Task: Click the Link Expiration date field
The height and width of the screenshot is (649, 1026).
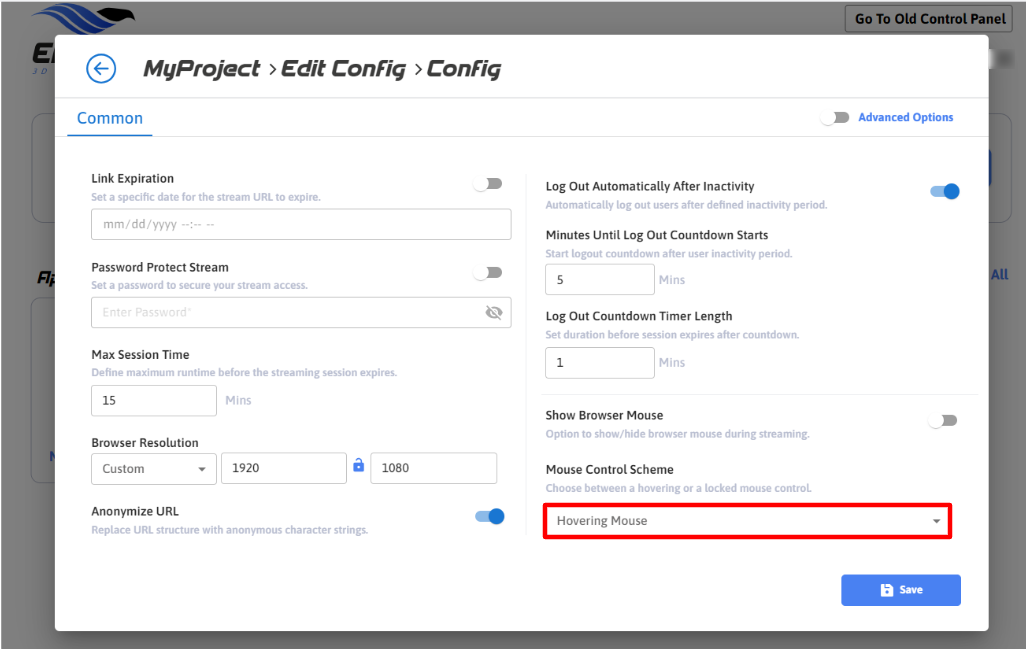Action: pos(301,224)
